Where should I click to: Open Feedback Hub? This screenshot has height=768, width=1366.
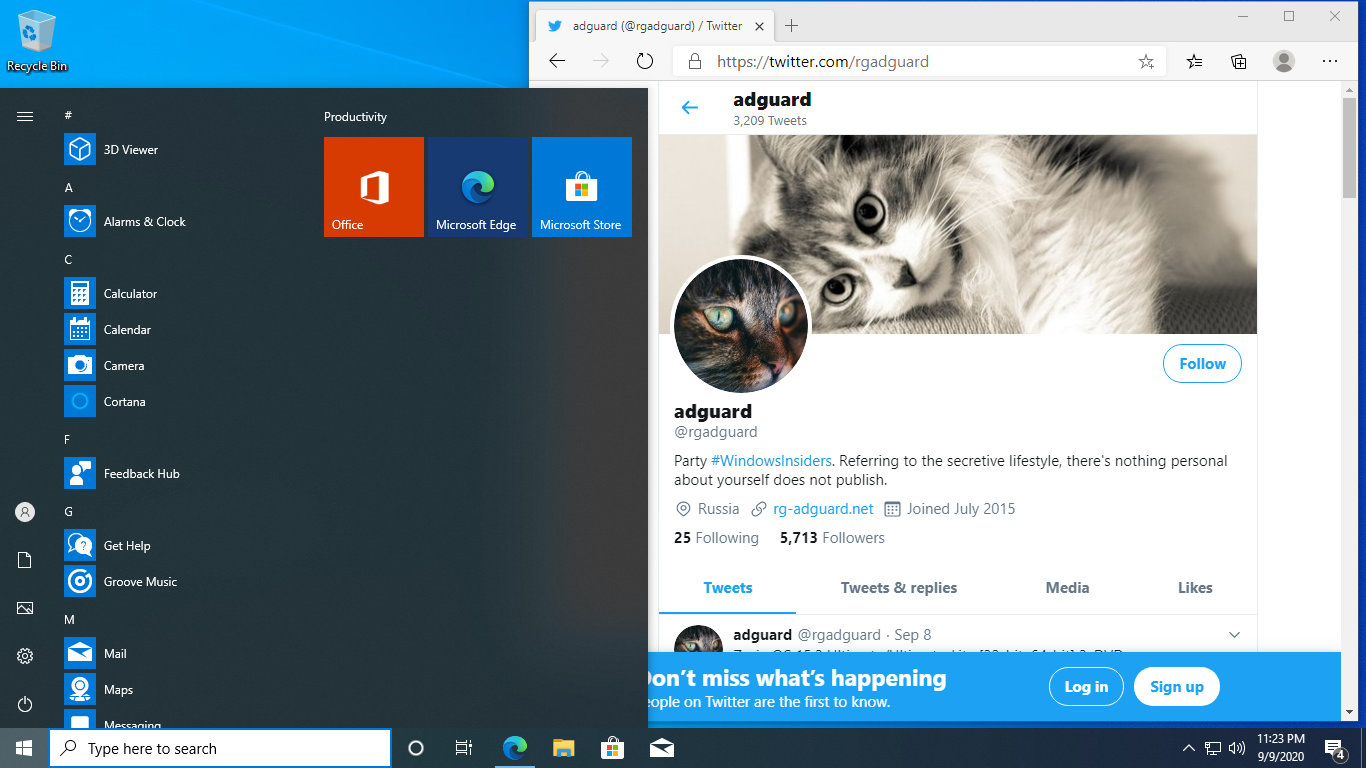[180, 474]
